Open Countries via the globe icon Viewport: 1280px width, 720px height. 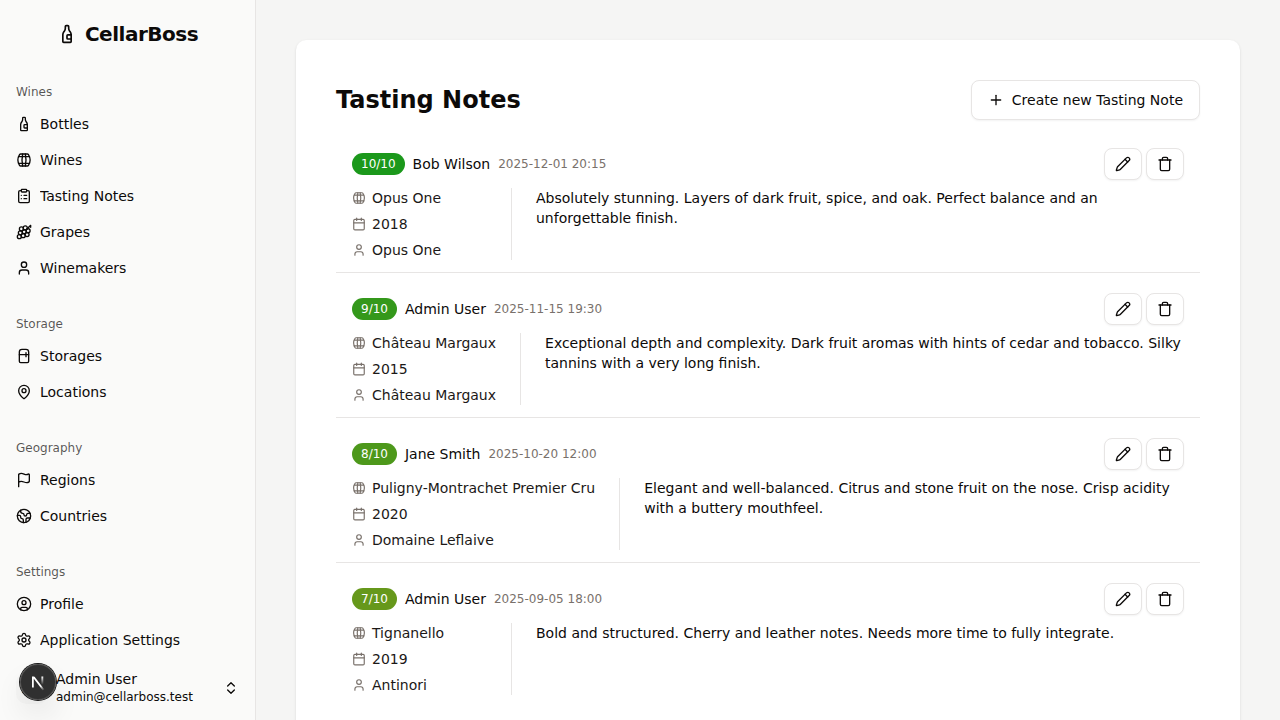[x=23, y=516]
